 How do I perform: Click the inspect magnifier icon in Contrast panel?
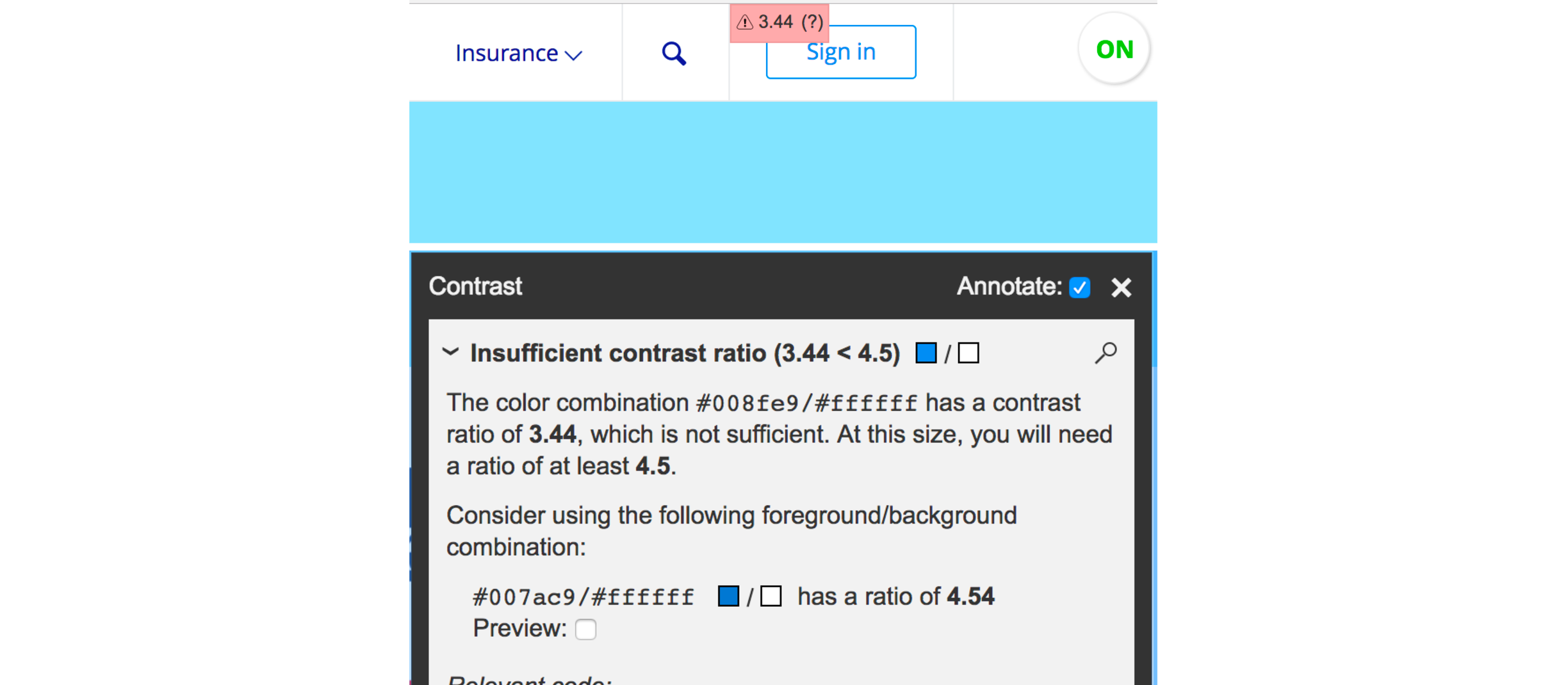[x=1106, y=353]
